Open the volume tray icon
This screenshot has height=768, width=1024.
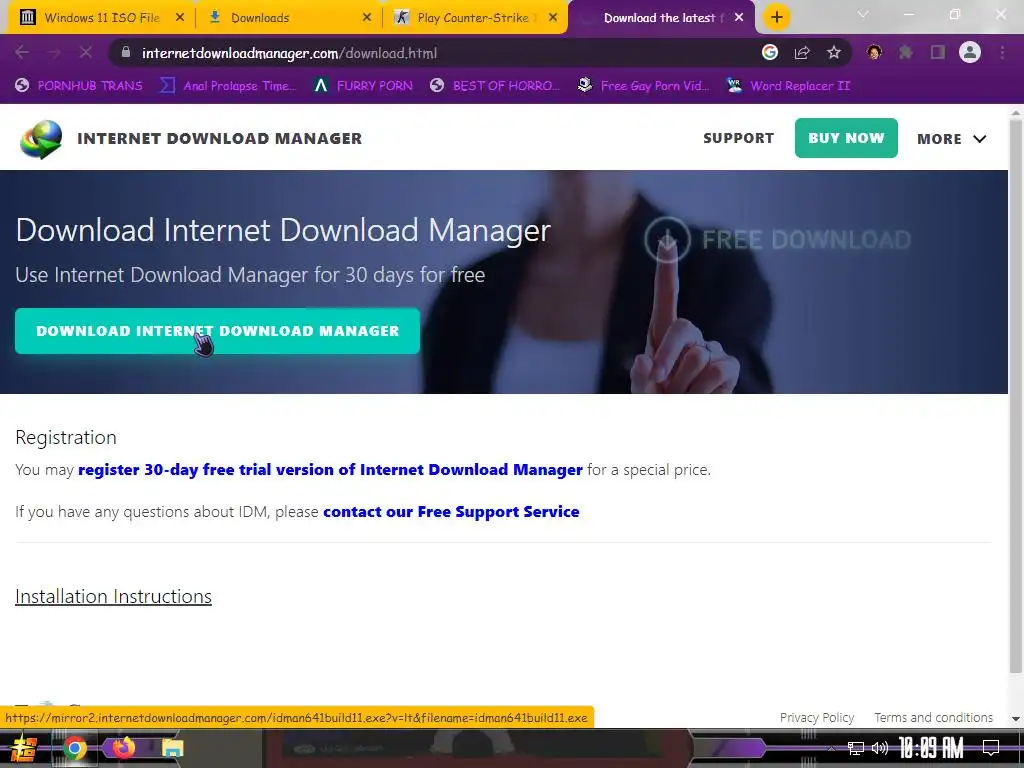click(880, 748)
